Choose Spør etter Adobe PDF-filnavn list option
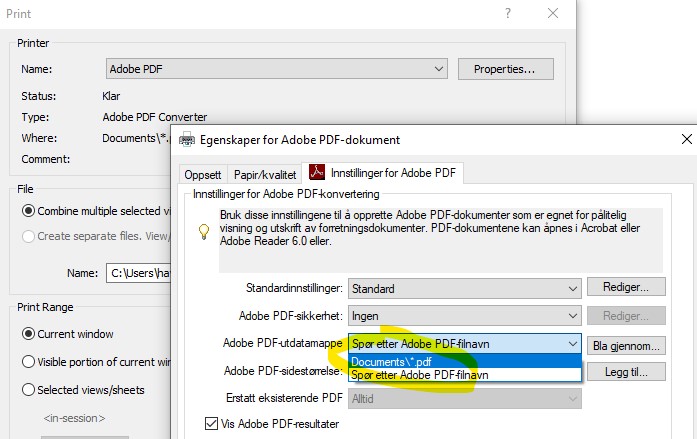The width and height of the screenshot is (697, 439). (465, 375)
